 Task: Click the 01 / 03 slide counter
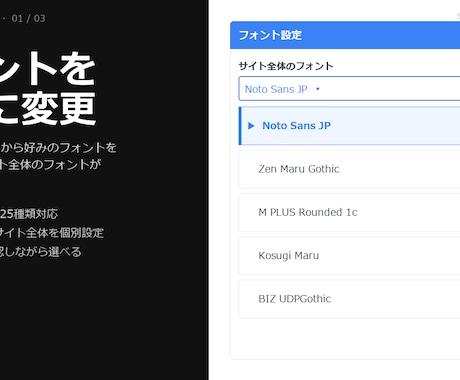(x=28, y=18)
